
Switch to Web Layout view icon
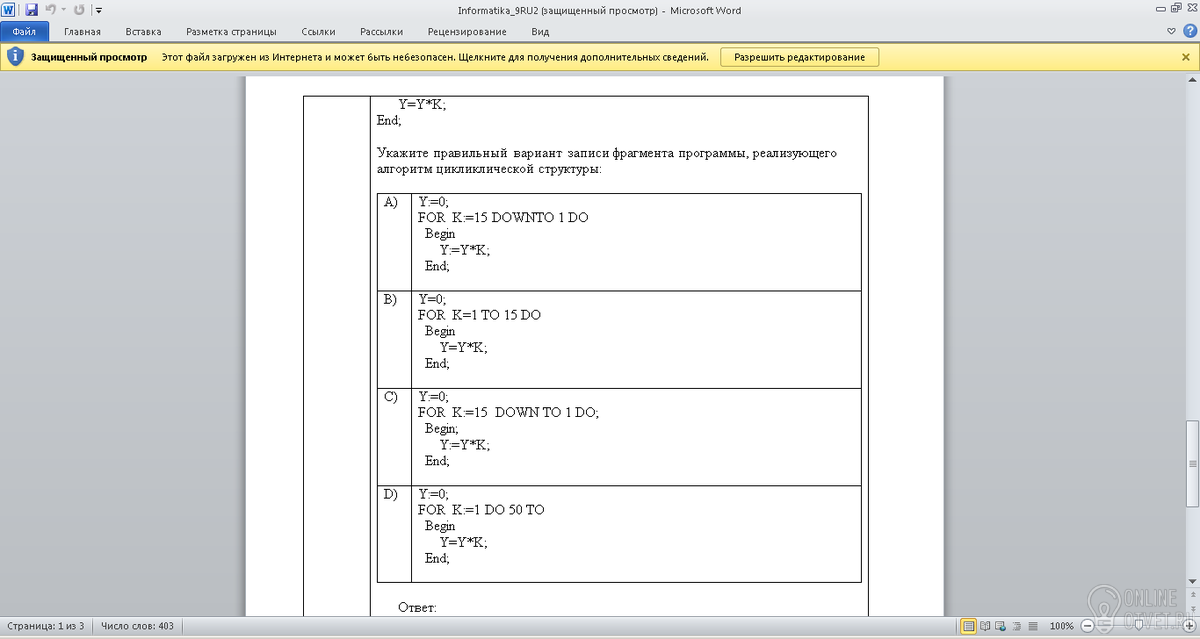1002,626
